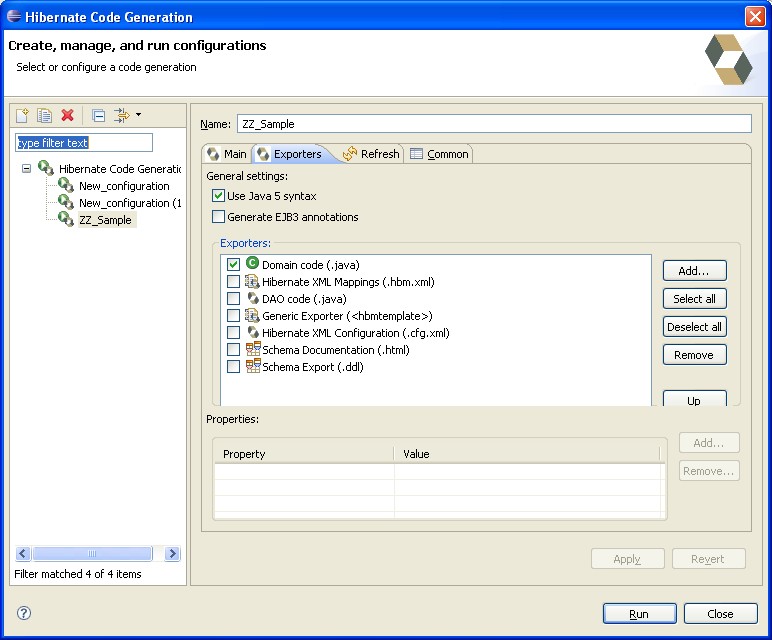The width and height of the screenshot is (772, 640).
Task: Select the ZZ_Sample configuration
Action: (105, 220)
